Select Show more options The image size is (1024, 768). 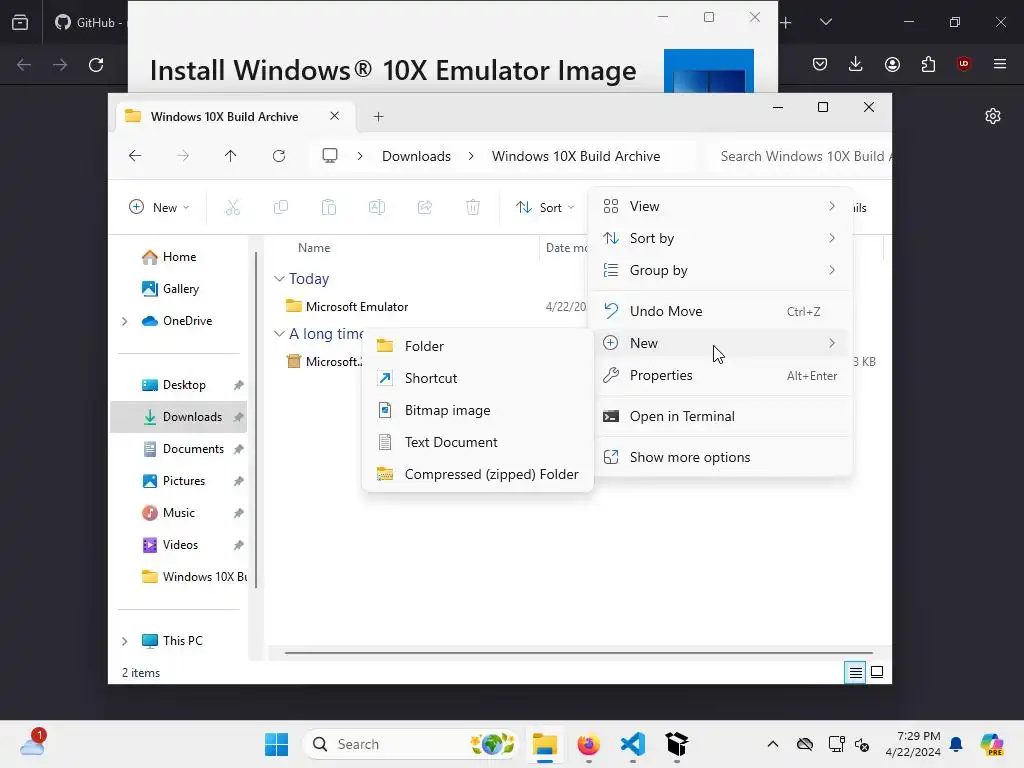pyautogui.click(x=721, y=457)
